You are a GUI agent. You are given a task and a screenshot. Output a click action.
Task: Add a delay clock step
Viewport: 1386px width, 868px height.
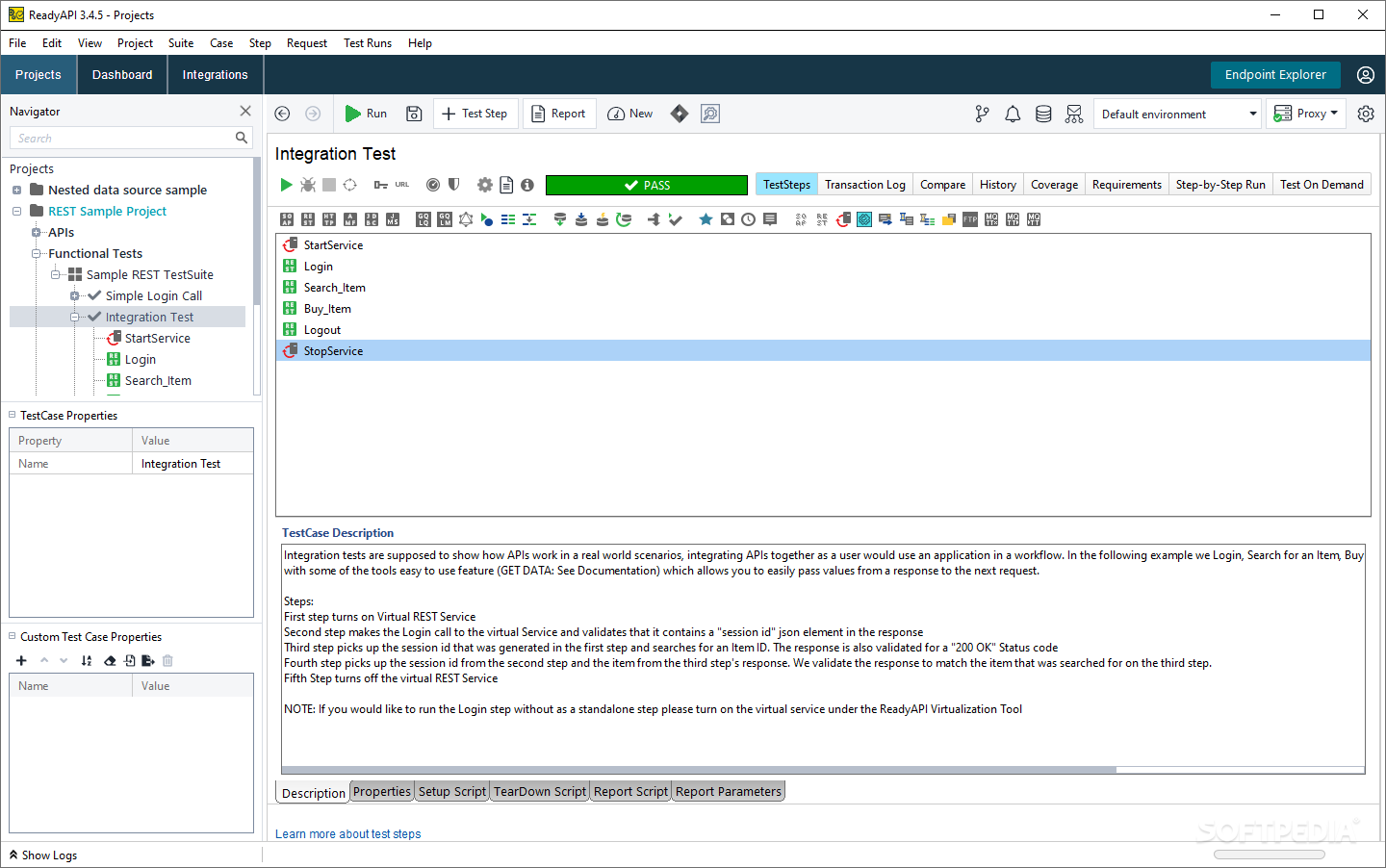[x=749, y=219]
